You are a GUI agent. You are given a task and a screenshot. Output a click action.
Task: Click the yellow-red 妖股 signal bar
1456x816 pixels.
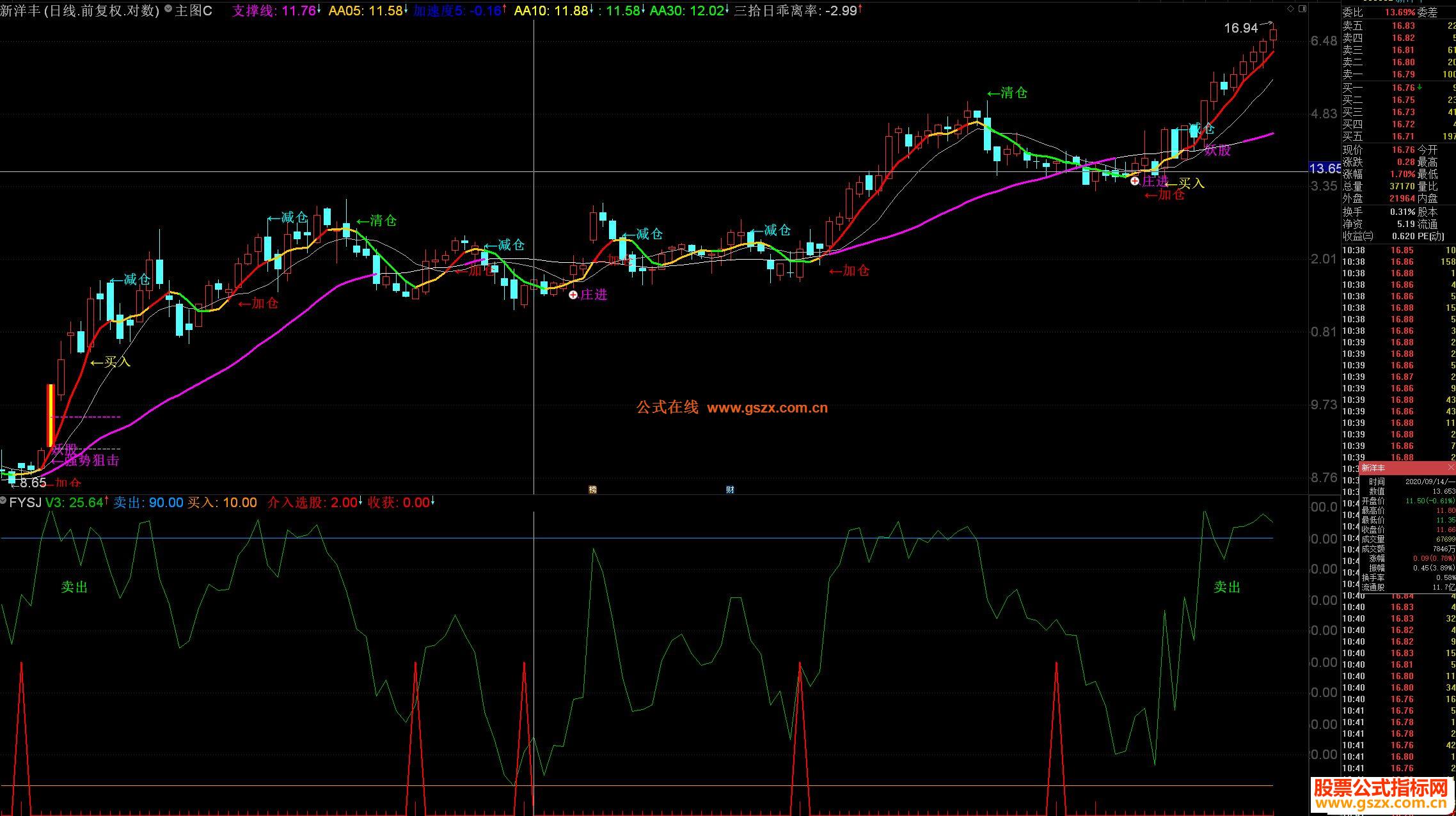50,416
